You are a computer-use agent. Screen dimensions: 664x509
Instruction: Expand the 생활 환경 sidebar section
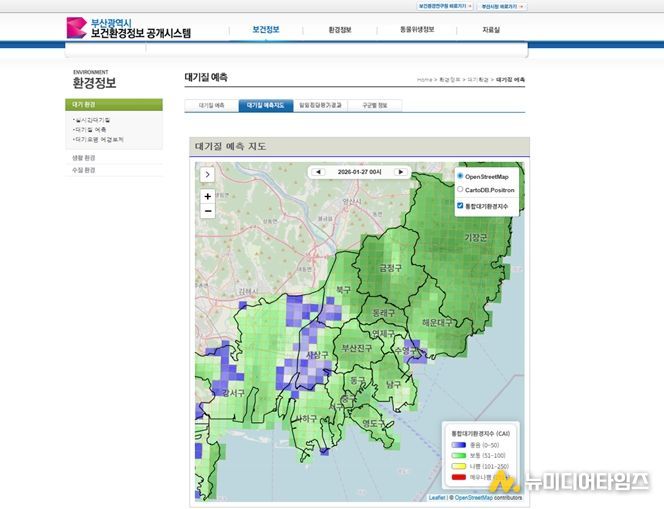[84, 157]
